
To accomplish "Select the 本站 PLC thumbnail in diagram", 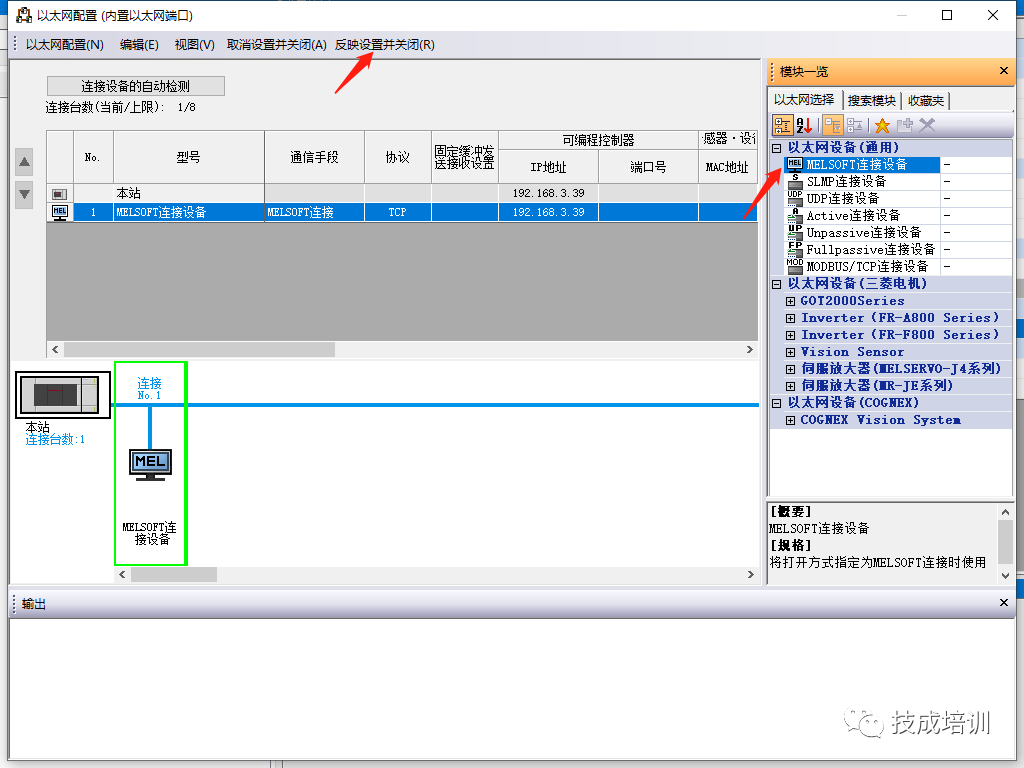I will [x=63, y=395].
